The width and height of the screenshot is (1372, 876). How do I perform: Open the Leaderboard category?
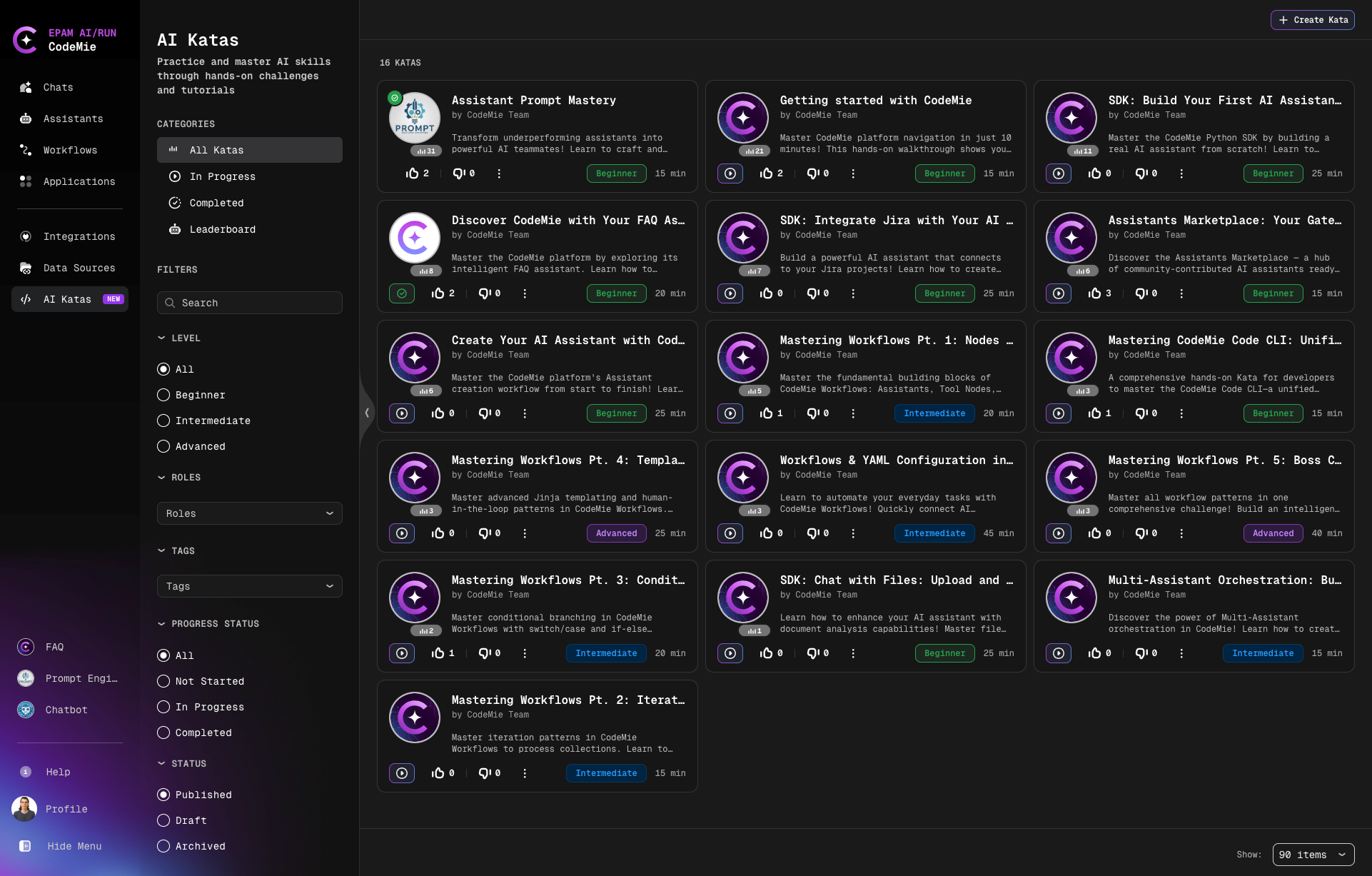(x=222, y=229)
